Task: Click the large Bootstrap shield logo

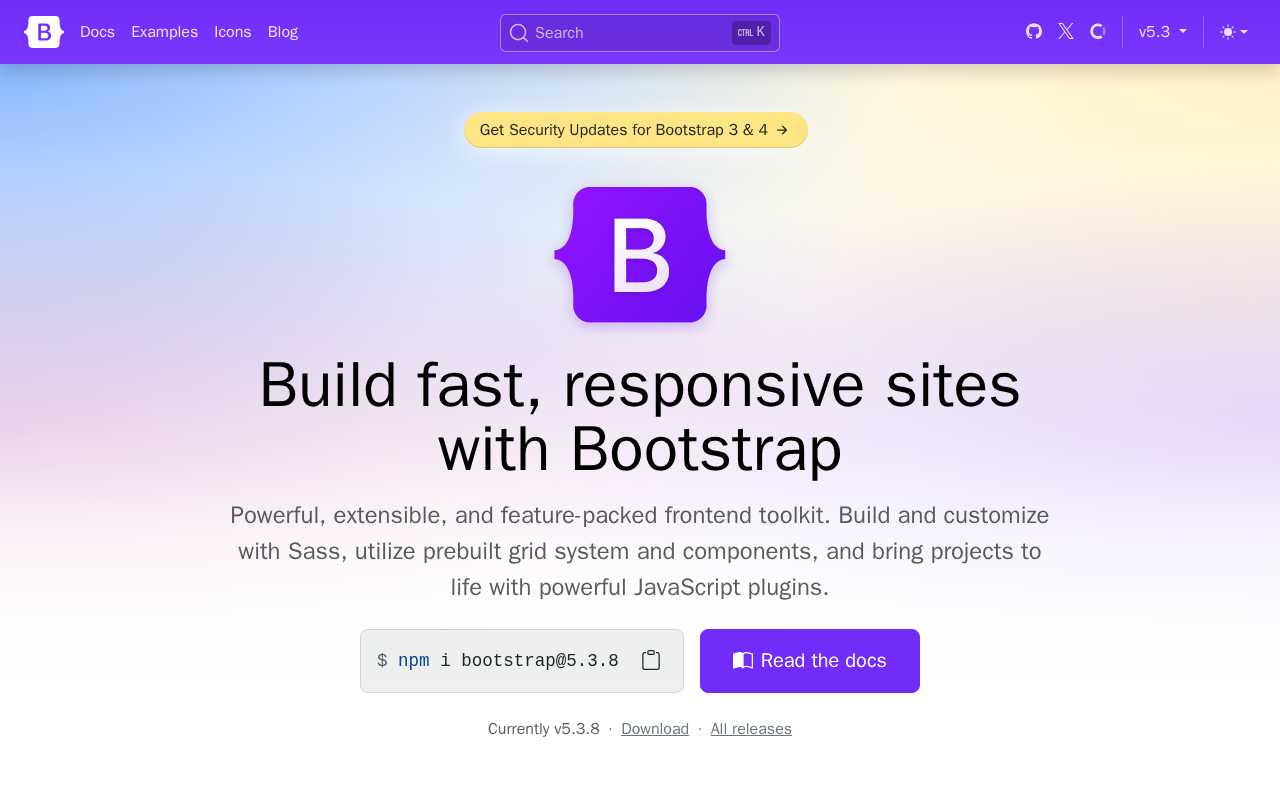Action: point(640,254)
